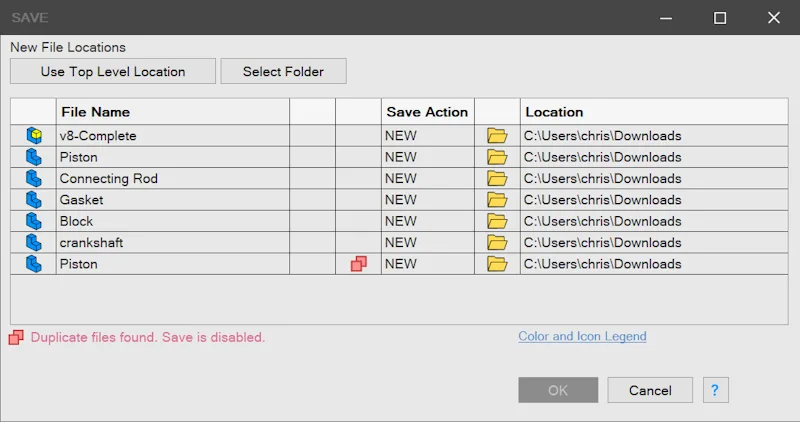Cancel the save dialog
Screen dimensions: 800x422
650,390
